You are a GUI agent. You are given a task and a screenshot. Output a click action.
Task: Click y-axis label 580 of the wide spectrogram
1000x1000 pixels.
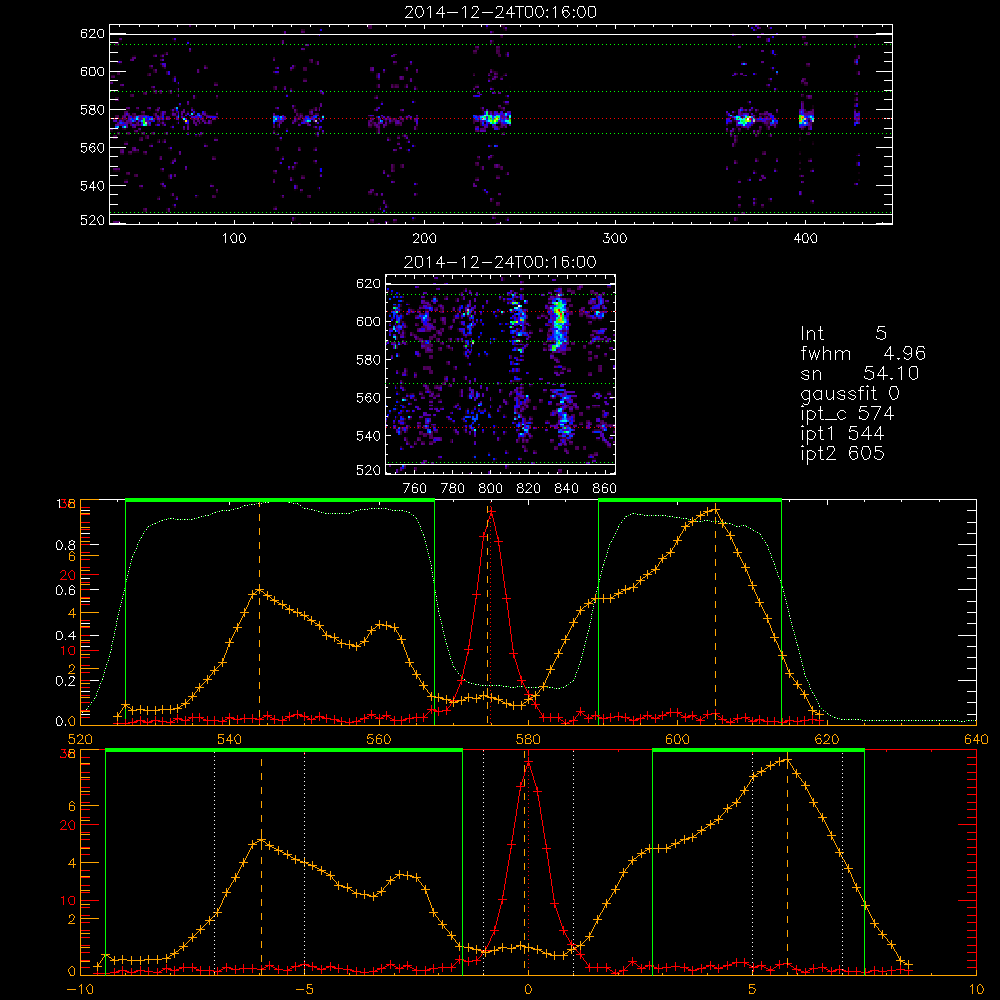[x=92, y=110]
